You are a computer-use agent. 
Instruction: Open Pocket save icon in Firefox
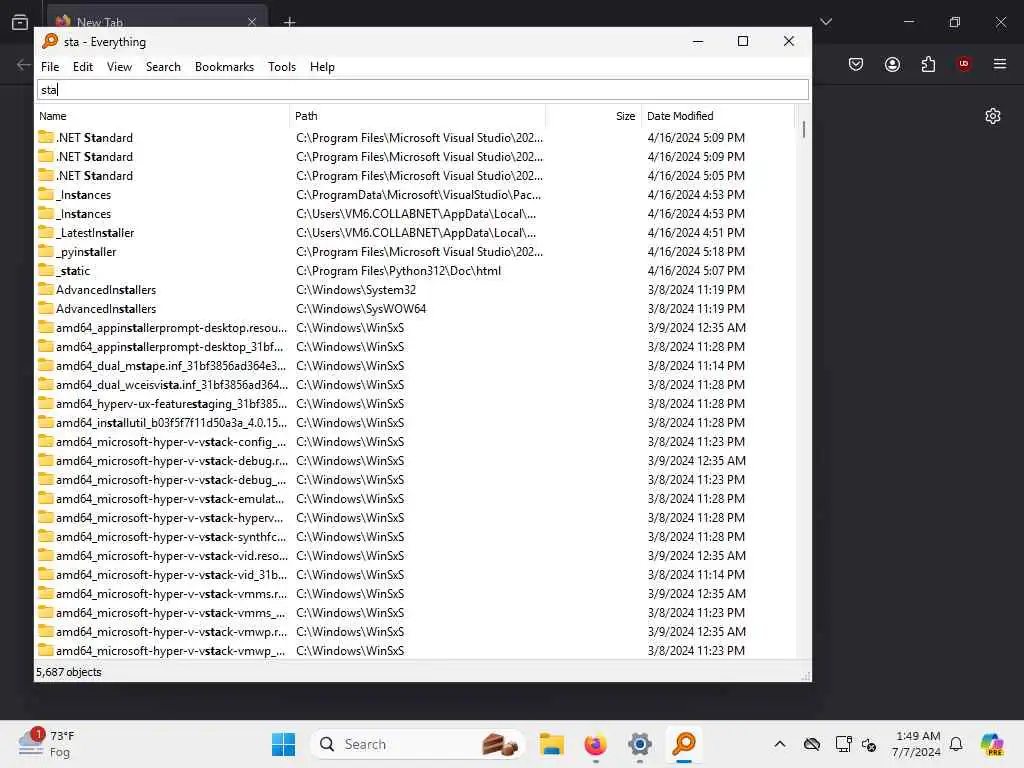[856, 64]
